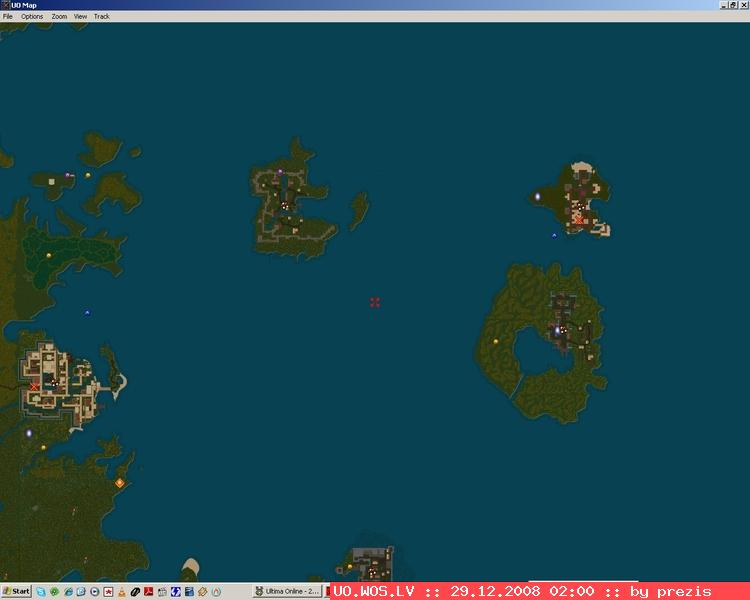Click the glowing moongate south of the western city
Image resolution: width=750 pixels, height=600 pixels.
[29, 433]
